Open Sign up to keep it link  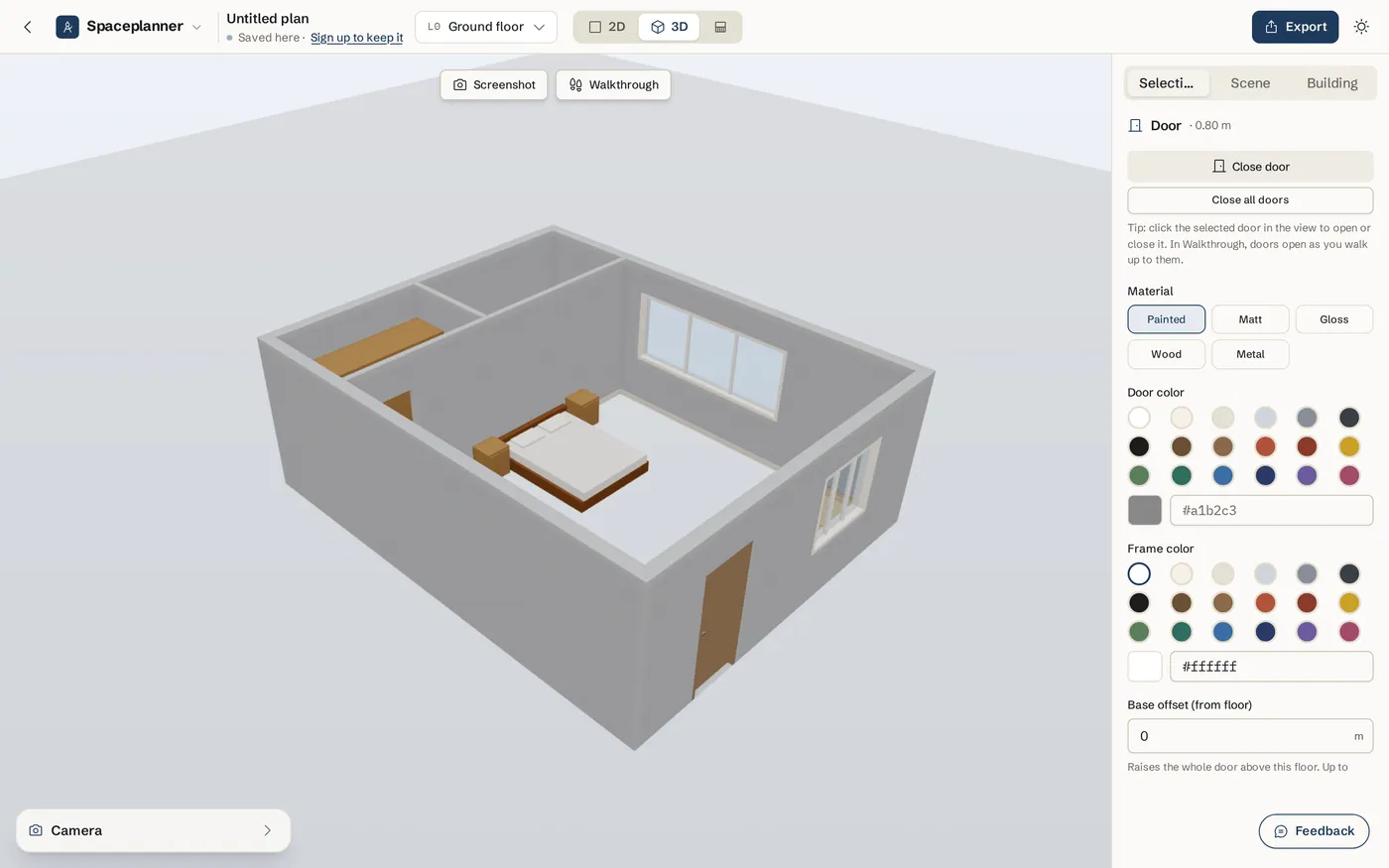356,38
